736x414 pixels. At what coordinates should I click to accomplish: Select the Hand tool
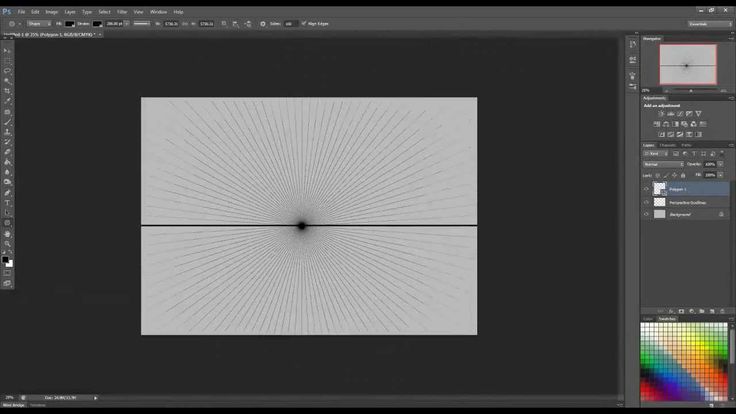click(7, 233)
